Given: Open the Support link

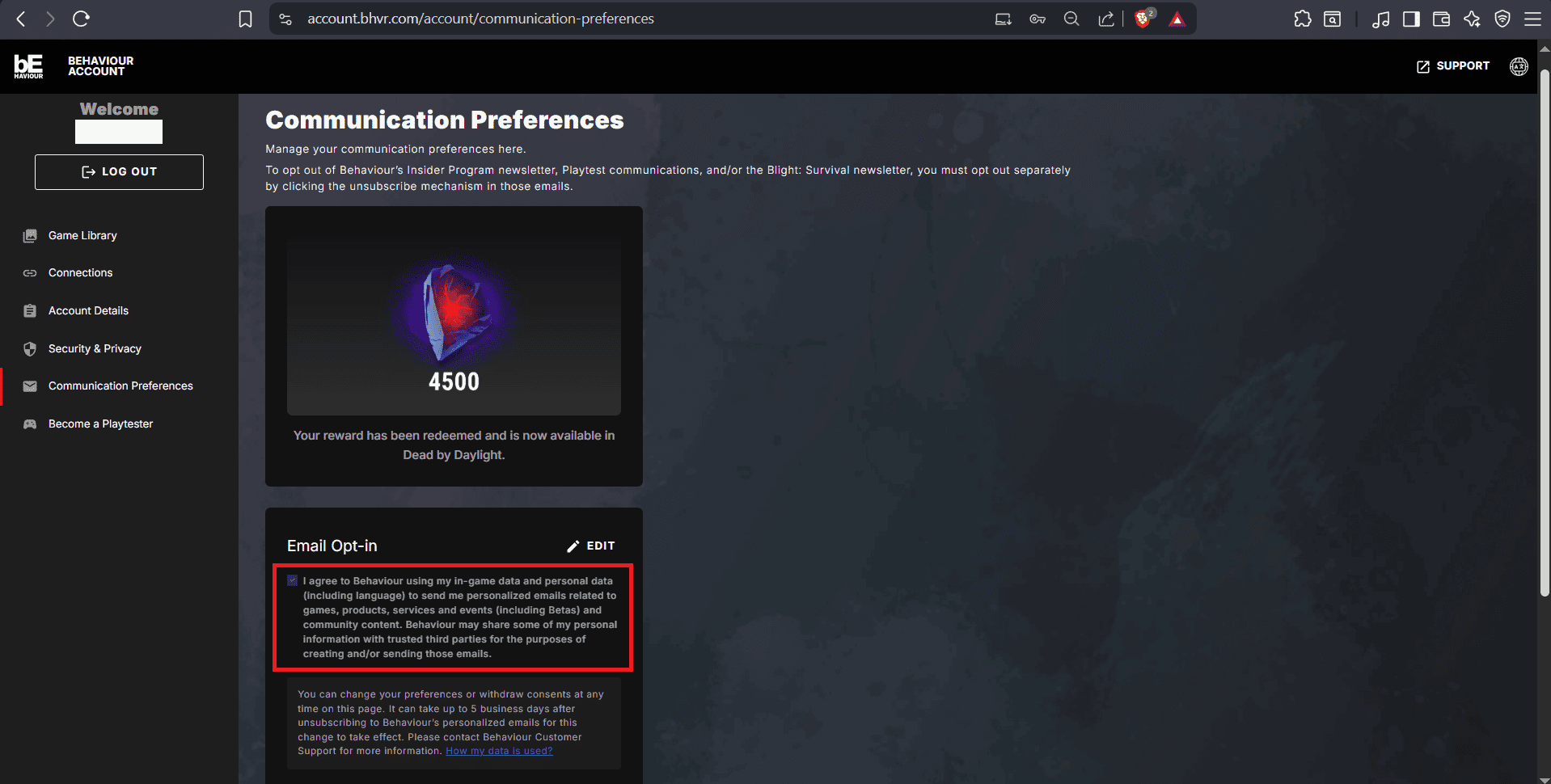Looking at the screenshot, I should [1453, 66].
